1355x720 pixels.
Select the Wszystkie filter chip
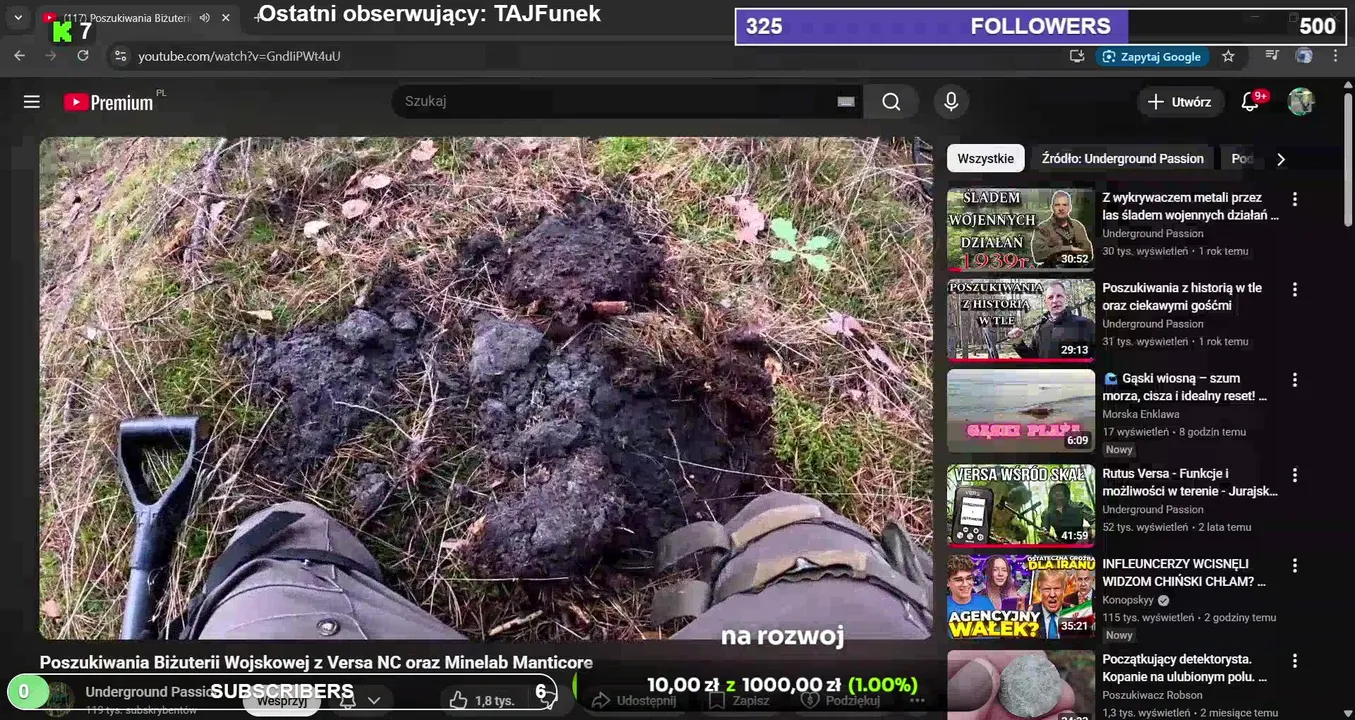point(985,158)
